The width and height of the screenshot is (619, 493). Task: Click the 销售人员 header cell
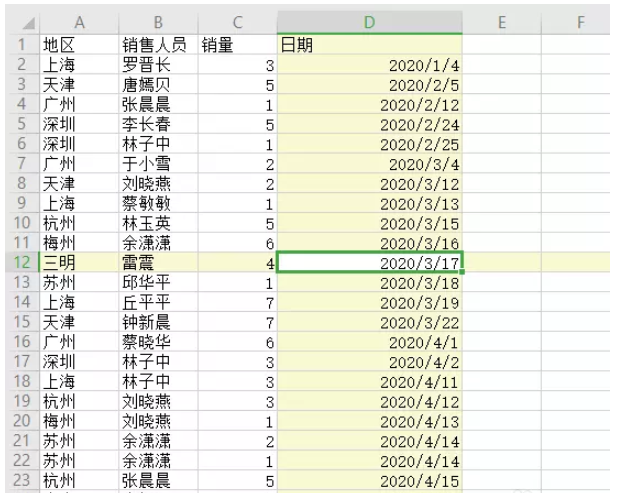[x=158, y=45]
